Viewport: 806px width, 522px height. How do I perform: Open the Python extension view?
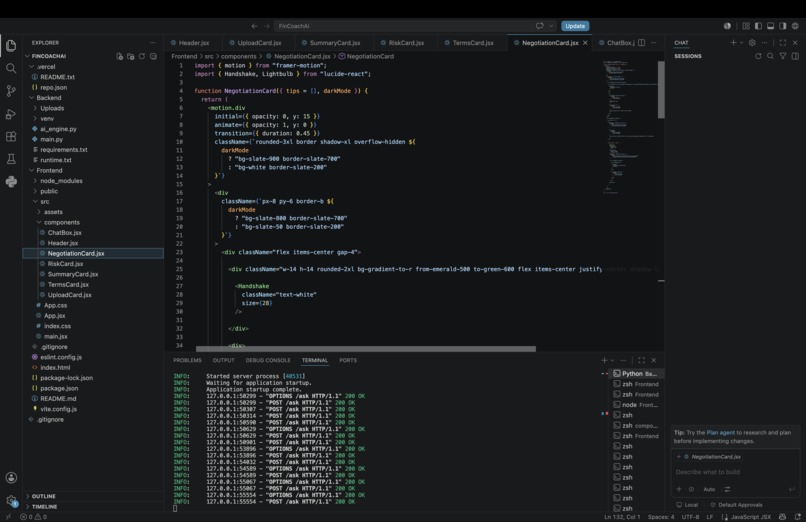click(x=11, y=181)
